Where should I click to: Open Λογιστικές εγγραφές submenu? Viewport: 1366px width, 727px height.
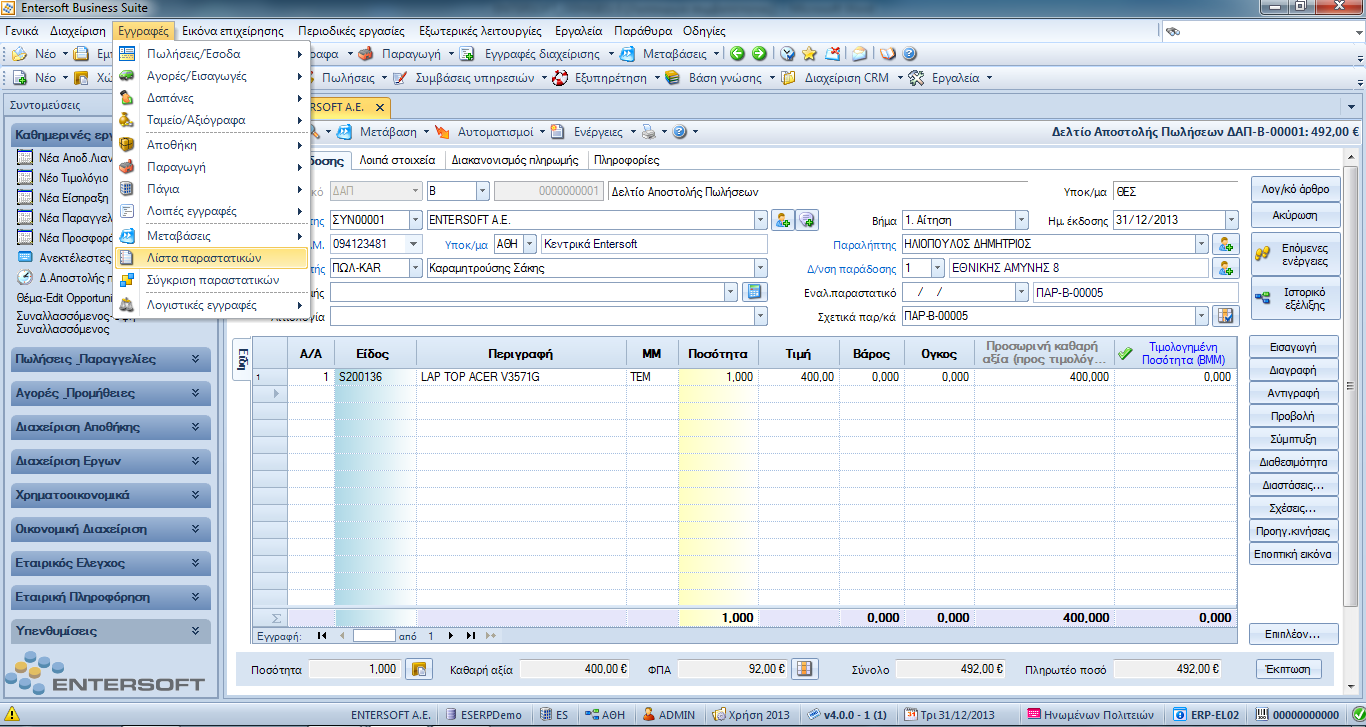tap(210, 305)
